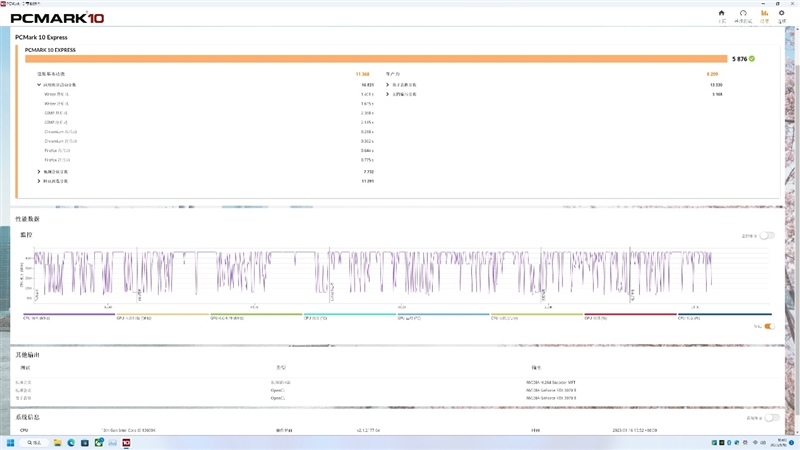Click the green checkmark beside score 5 876
This screenshot has width=800, height=450.
(x=752, y=59)
